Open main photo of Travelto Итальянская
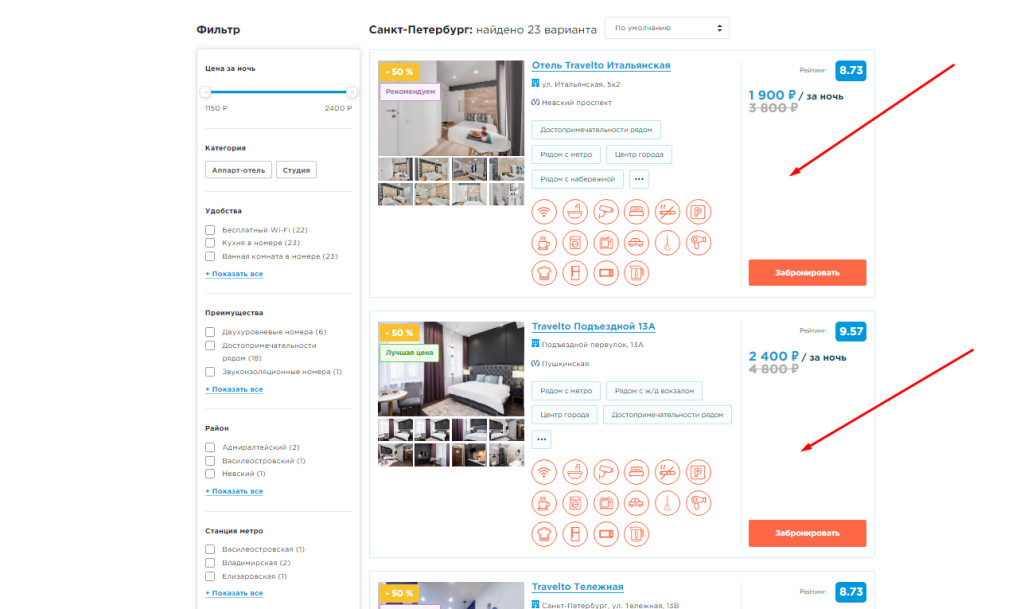The height and width of the screenshot is (609, 1024). (451, 108)
